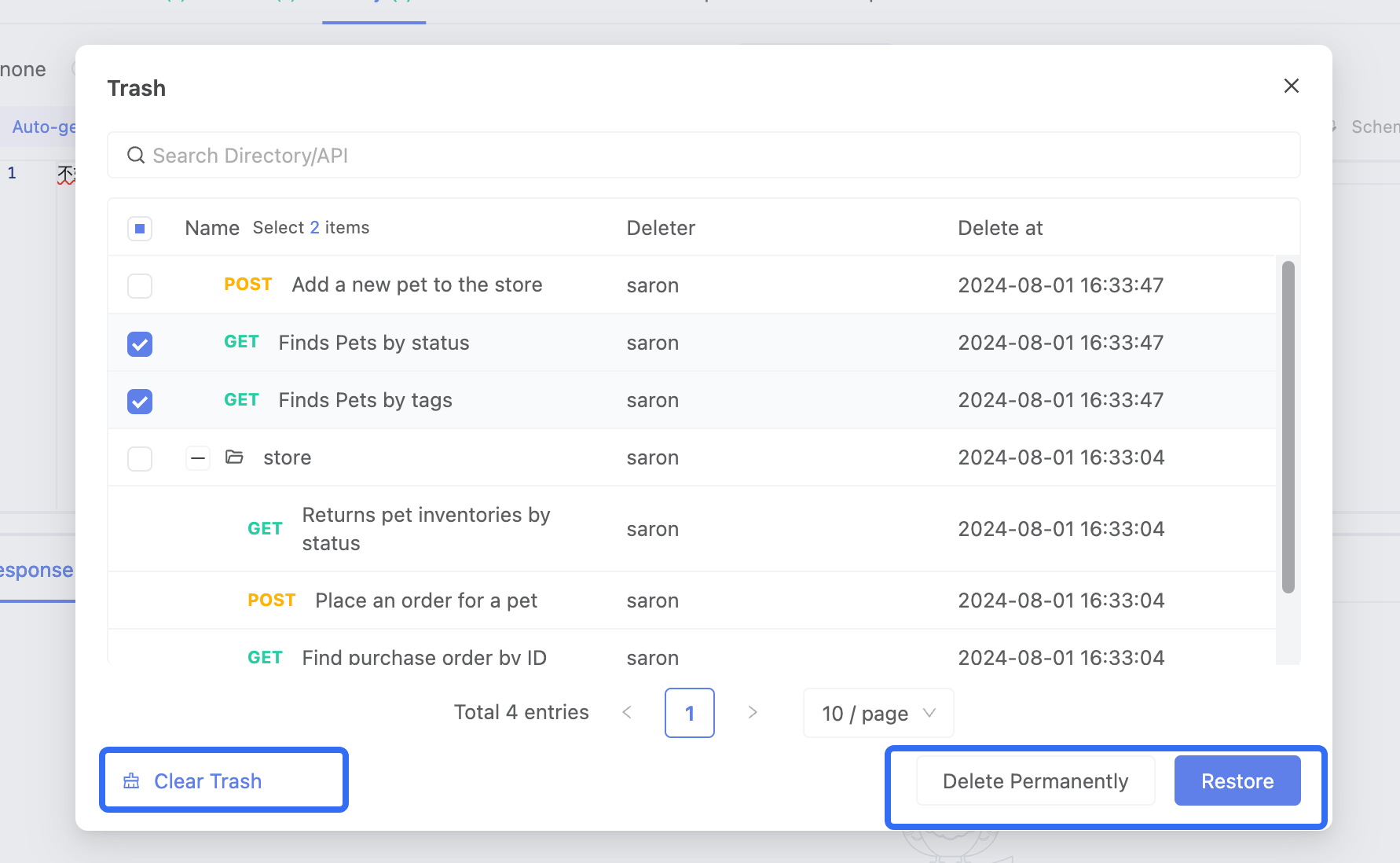Click the store row's 2024-08-01 16:33:04 timestamp
This screenshot has height=863, width=1400.
point(1061,457)
